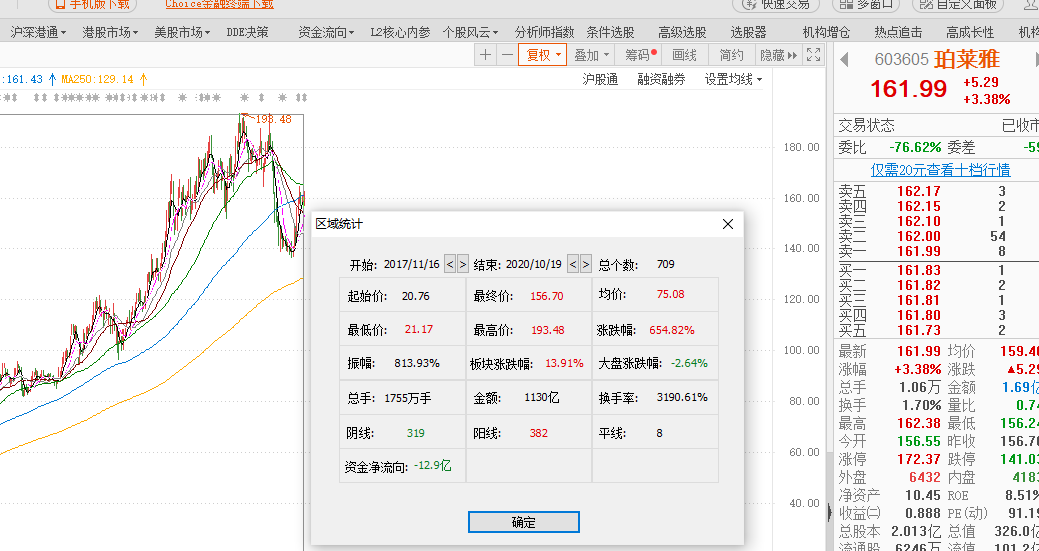Open the 选股器 menu item
The width and height of the screenshot is (1039, 551).
click(749, 32)
